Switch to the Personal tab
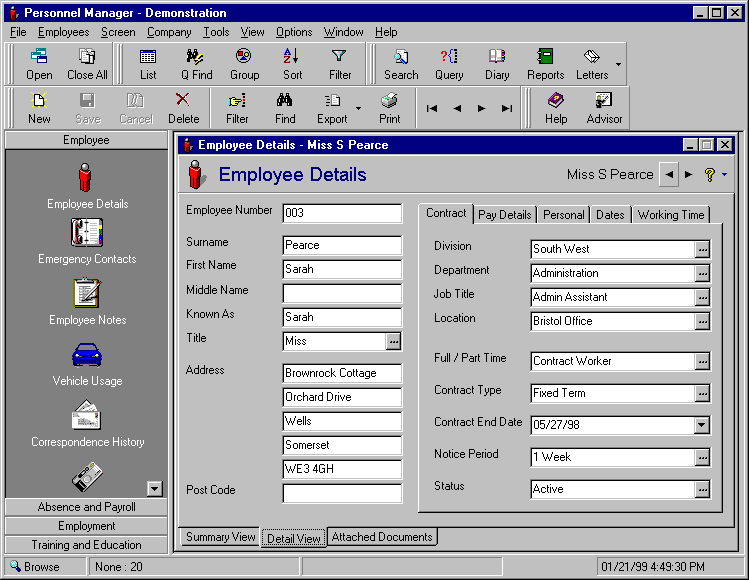749x580 pixels. coord(564,215)
